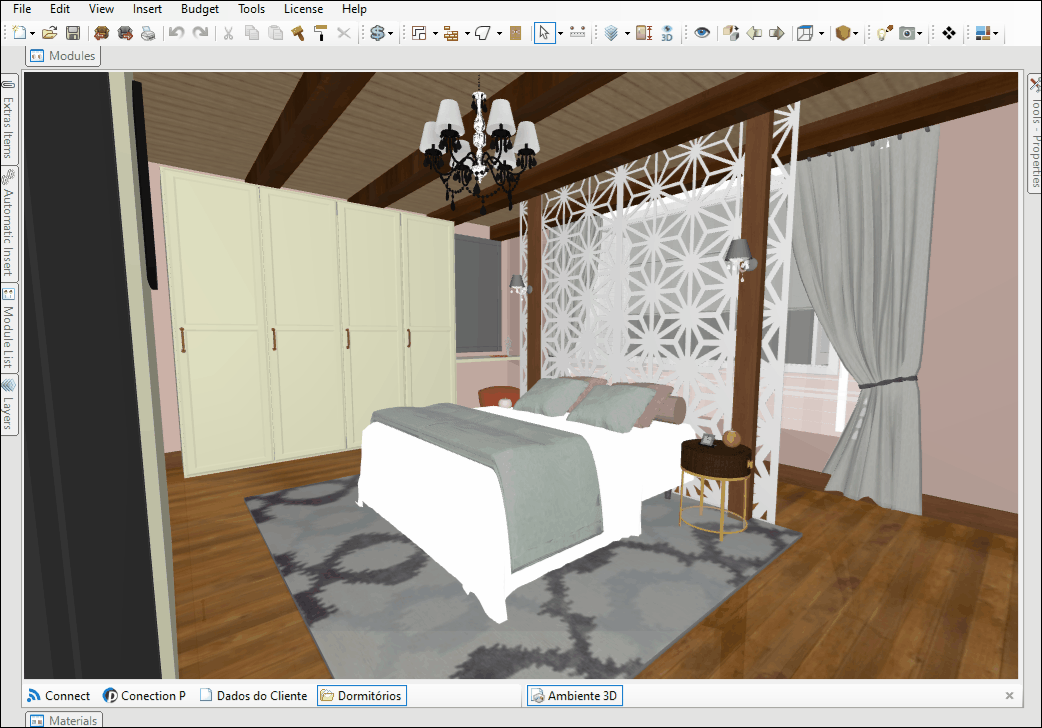This screenshot has width=1042, height=728.
Task: Select the paint brush tool
Action: 298,33
